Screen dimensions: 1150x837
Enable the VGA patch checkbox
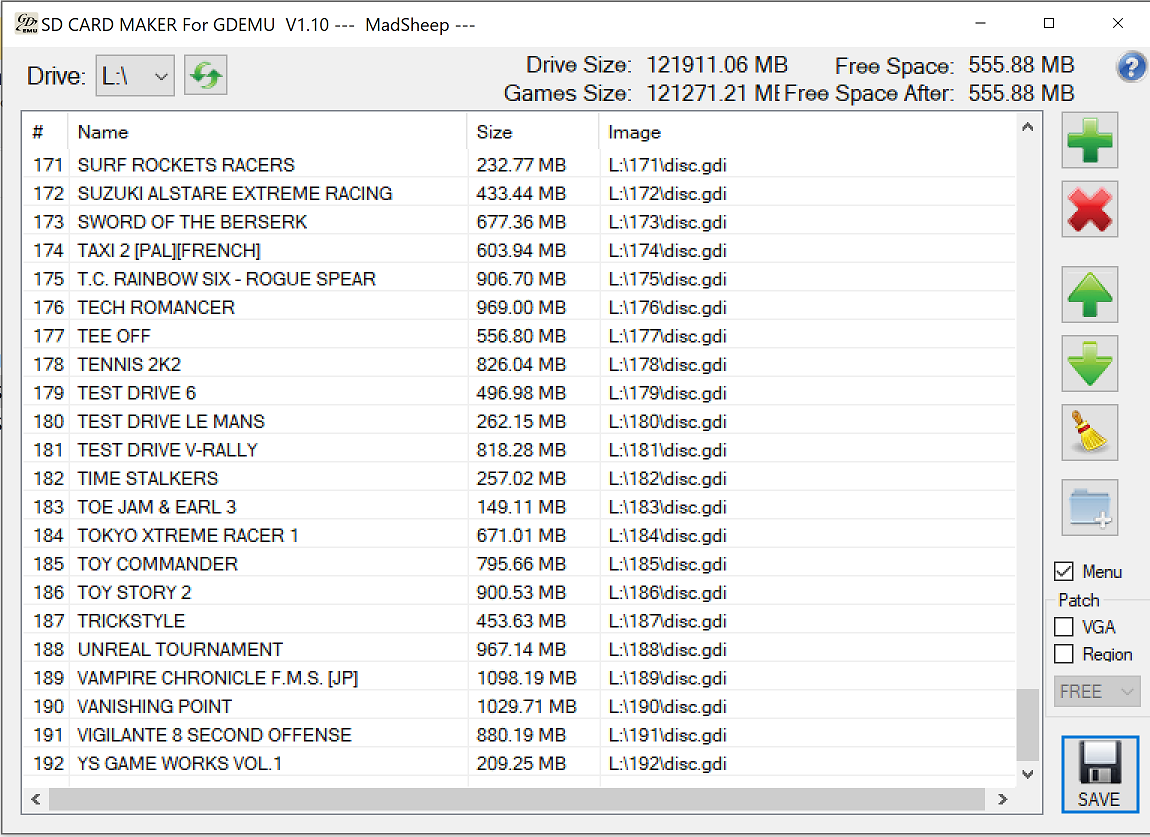click(1064, 627)
